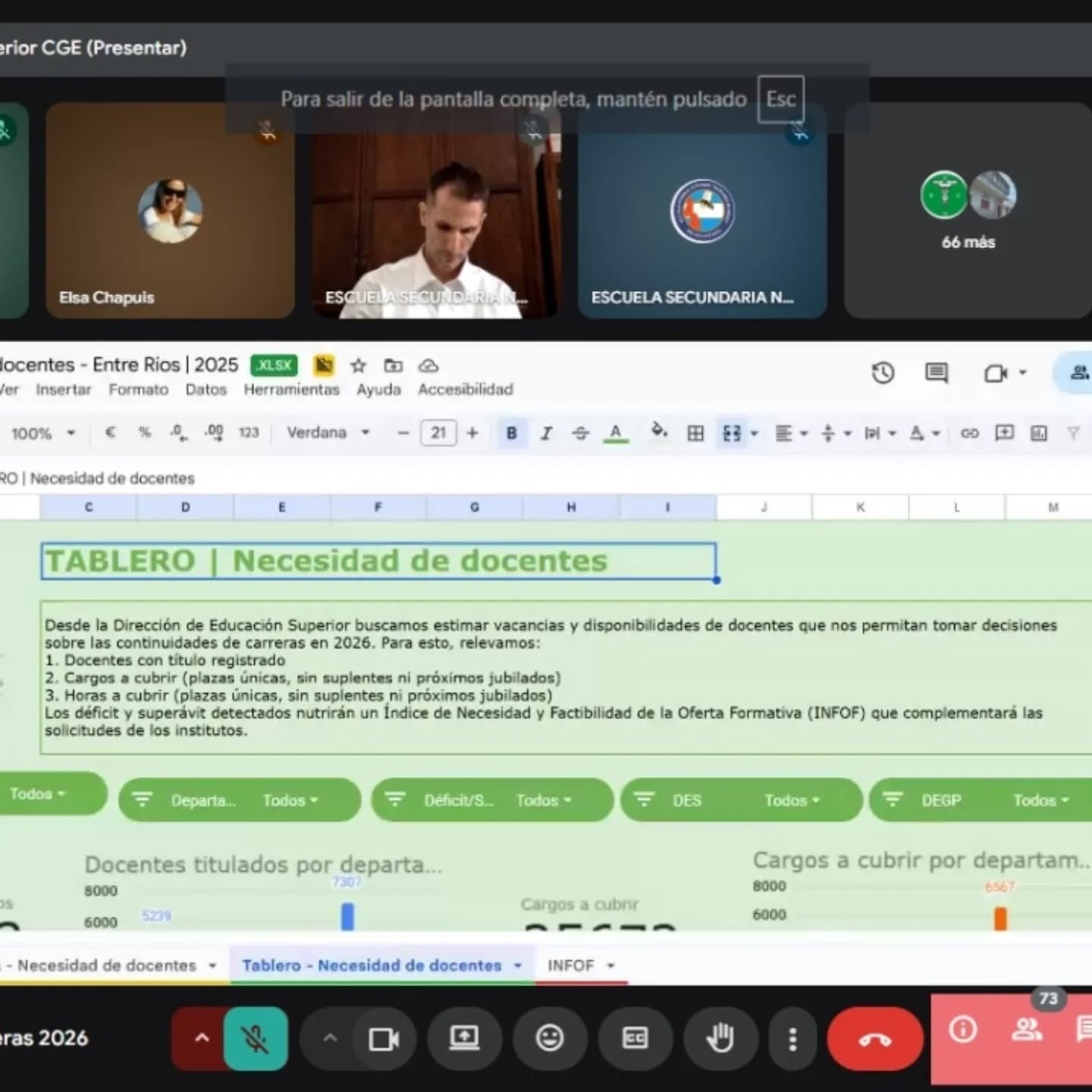Viewport: 1092px width, 1092px height.
Task: Star the spreadsheet document
Action: pos(358,366)
